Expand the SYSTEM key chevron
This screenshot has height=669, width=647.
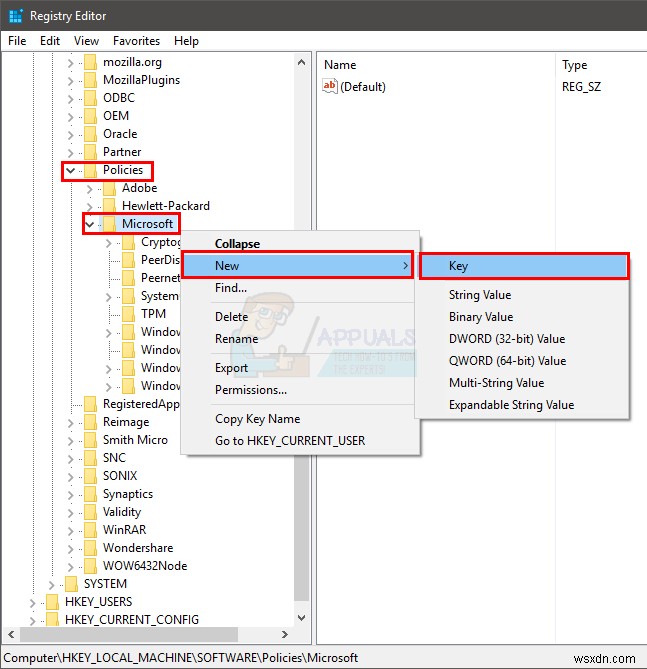click(x=51, y=585)
